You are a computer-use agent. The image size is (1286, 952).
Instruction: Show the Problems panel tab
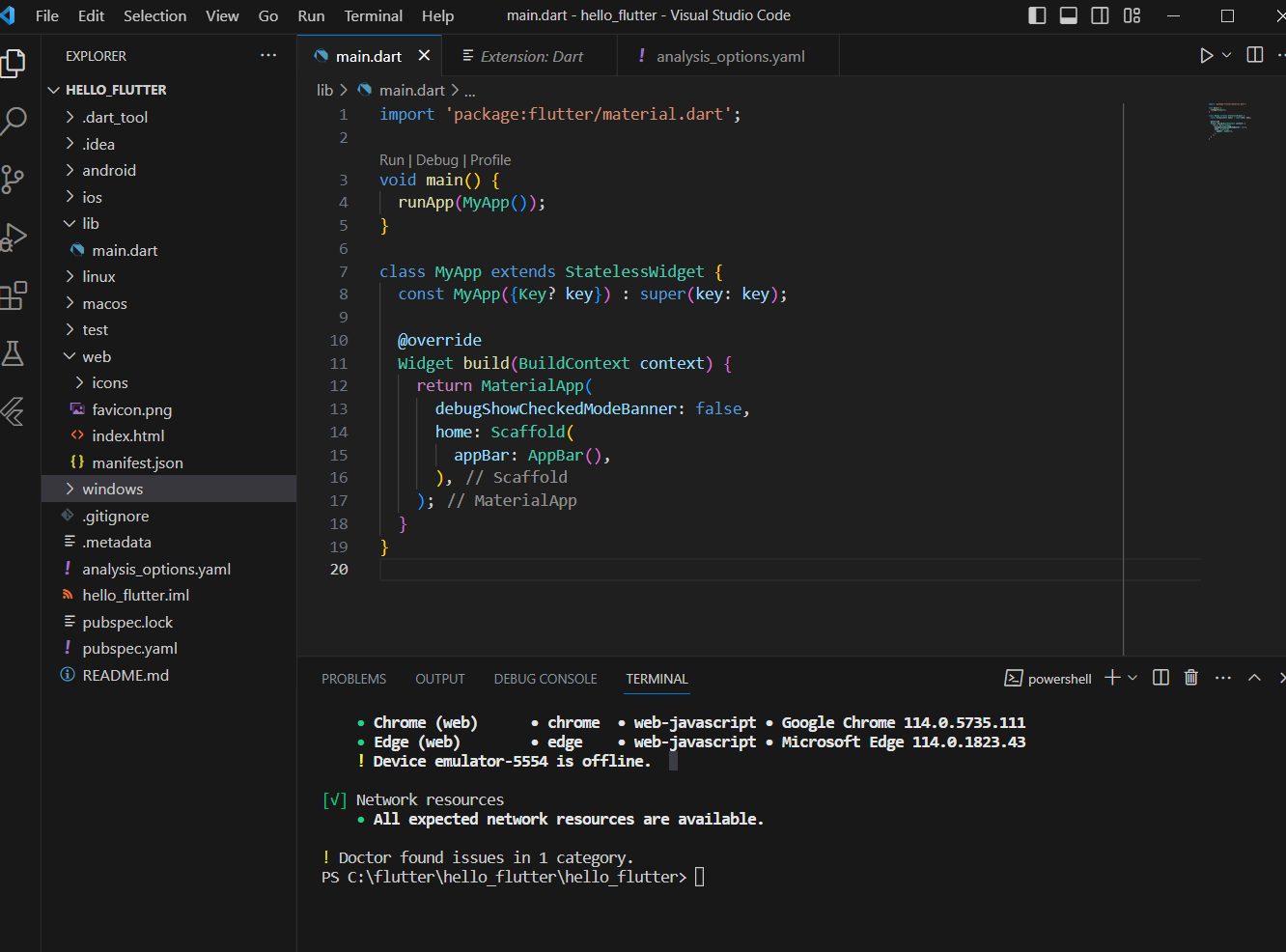click(353, 679)
